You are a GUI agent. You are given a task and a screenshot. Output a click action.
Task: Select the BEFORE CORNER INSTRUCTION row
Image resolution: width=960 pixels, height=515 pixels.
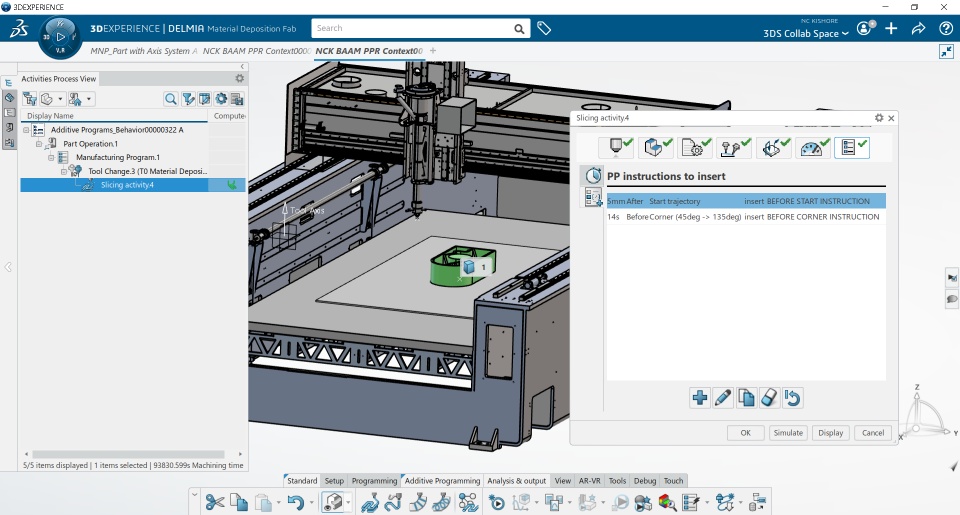tap(746, 217)
